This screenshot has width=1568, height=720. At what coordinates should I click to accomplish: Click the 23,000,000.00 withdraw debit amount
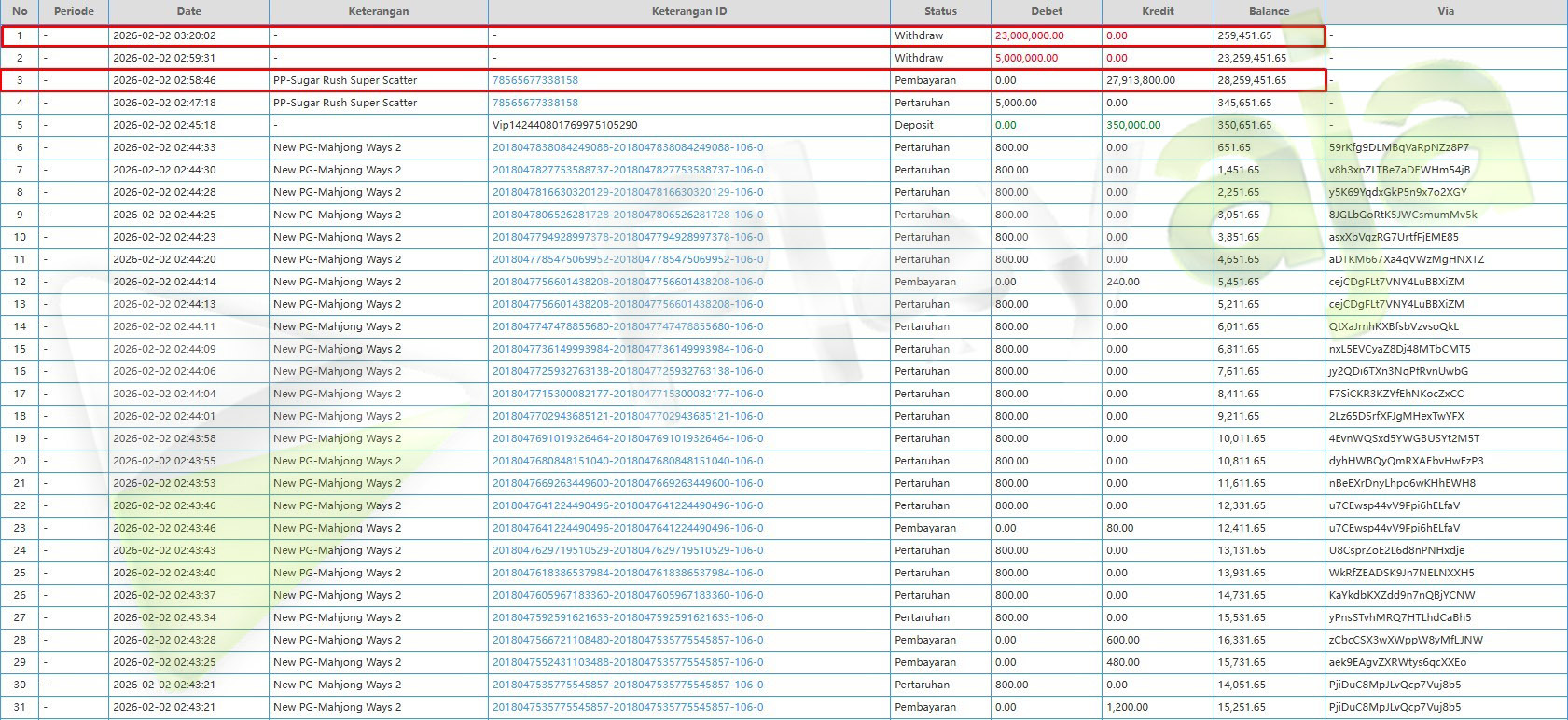(1029, 35)
